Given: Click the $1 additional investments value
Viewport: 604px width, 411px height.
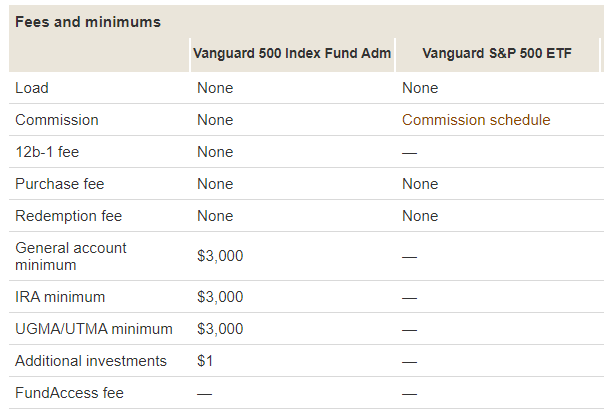Looking at the screenshot, I should coord(205,361).
